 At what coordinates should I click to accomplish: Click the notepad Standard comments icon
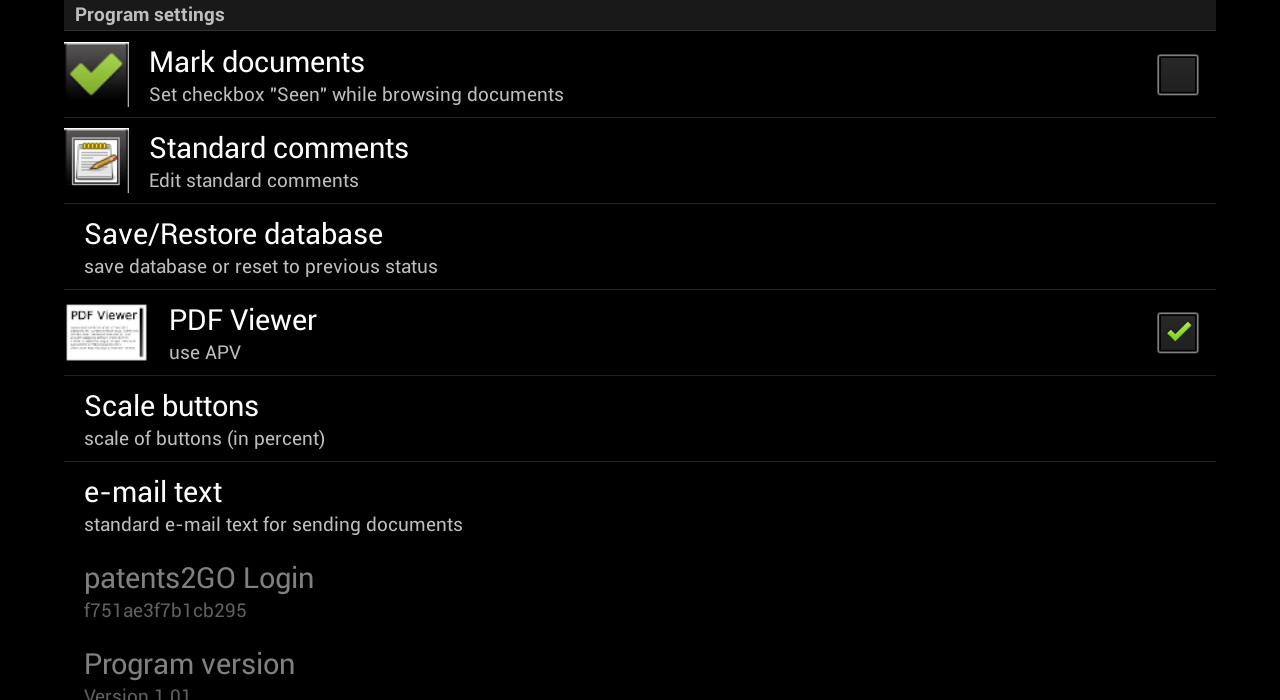coord(96,160)
